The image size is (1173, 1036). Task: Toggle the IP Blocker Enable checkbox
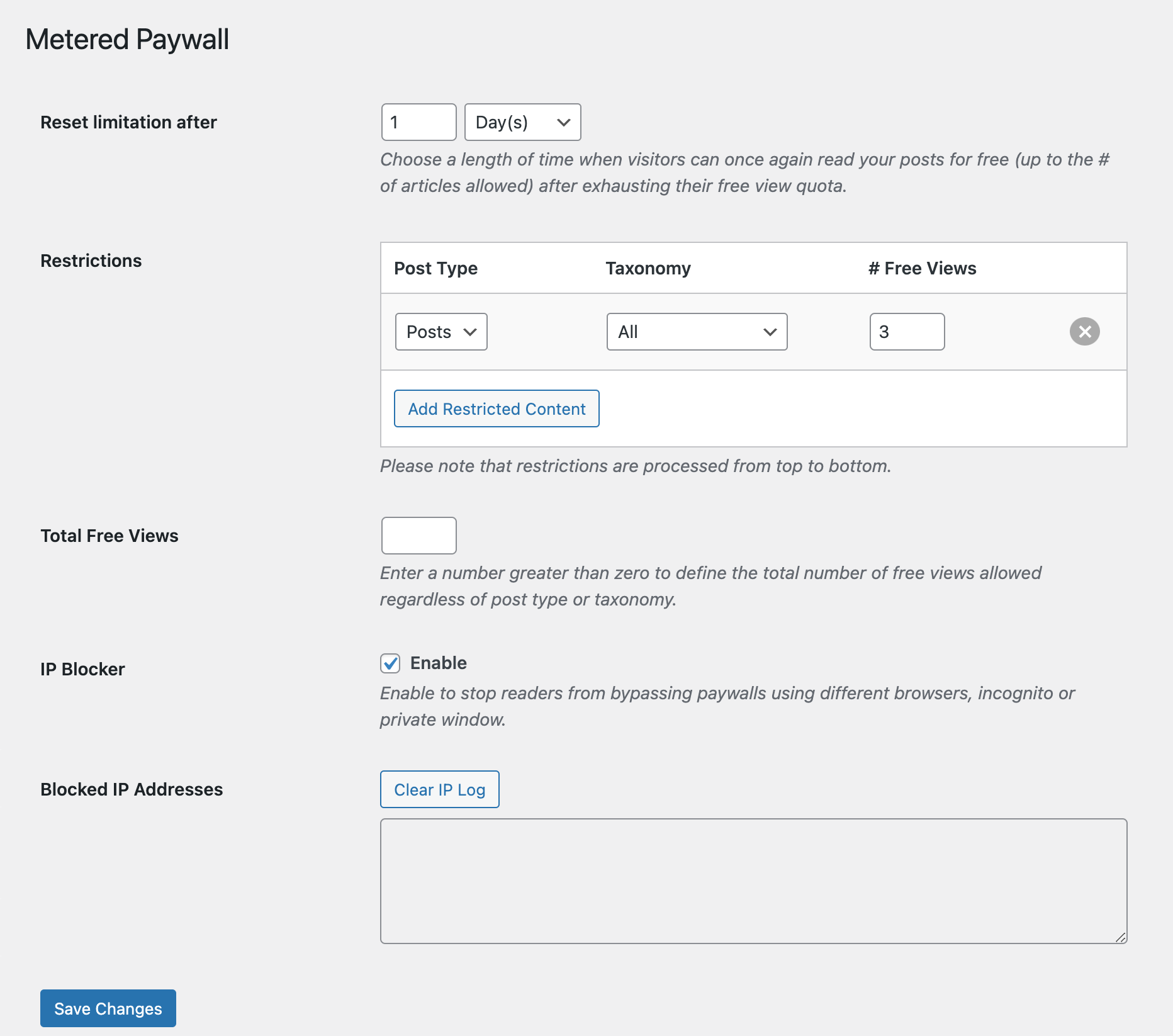click(390, 663)
